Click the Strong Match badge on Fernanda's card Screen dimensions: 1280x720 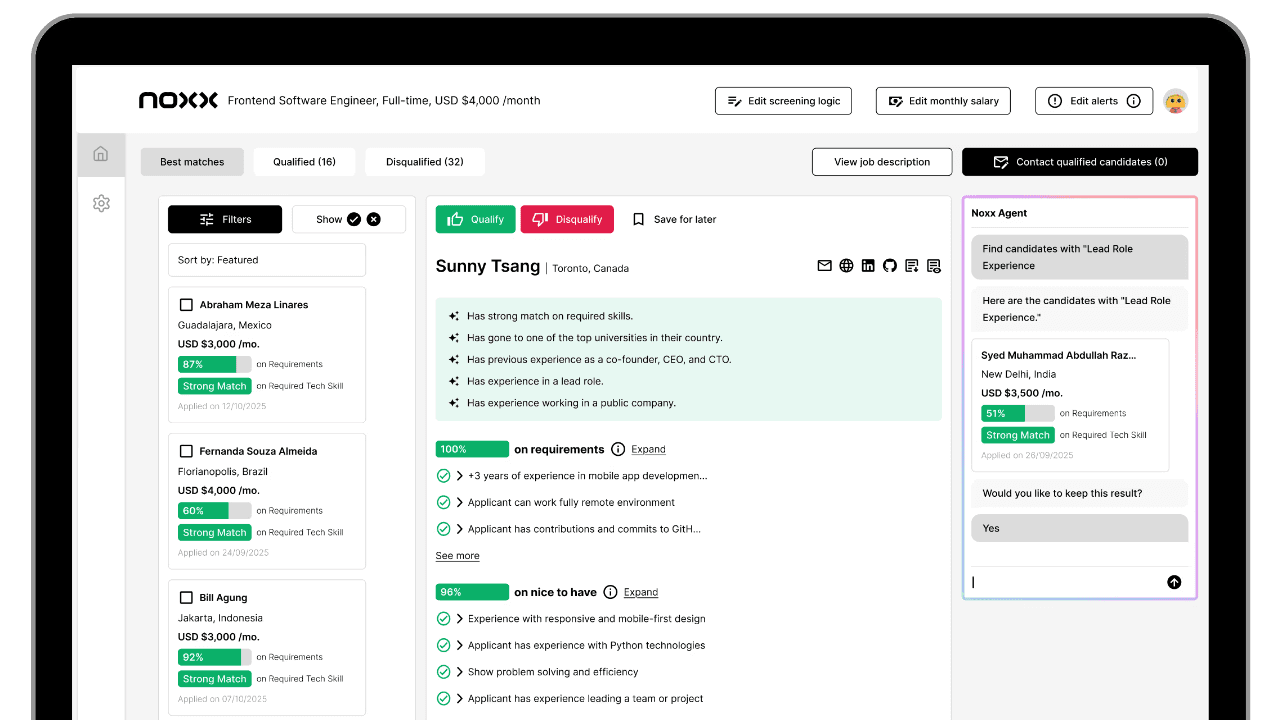[x=215, y=533]
